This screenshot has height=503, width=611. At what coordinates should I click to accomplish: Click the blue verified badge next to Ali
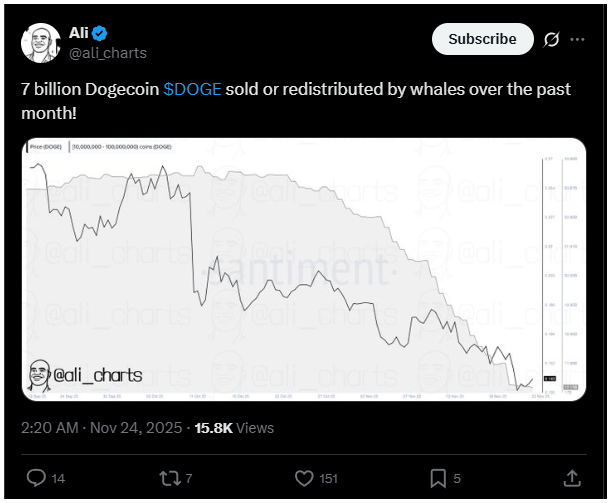click(99, 32)
